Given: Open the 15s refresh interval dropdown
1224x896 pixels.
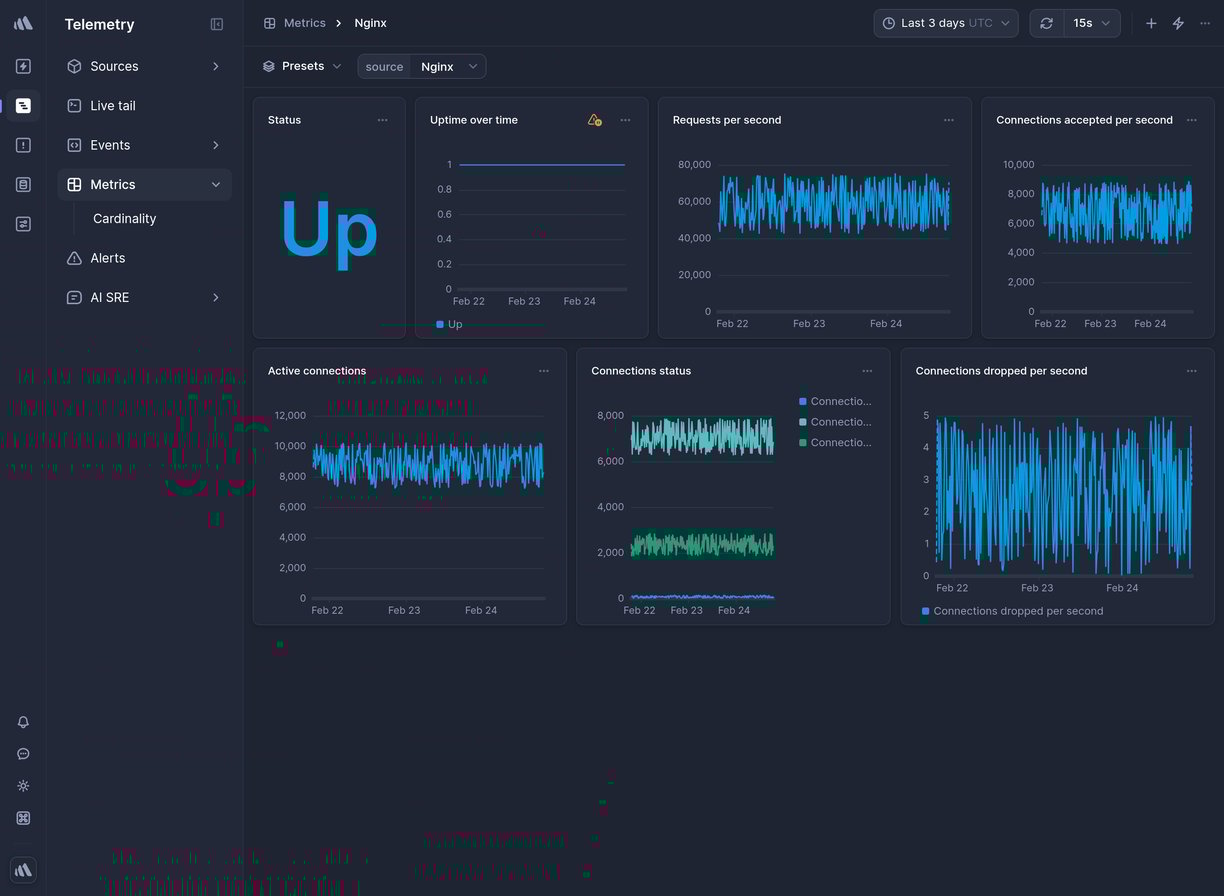Looking at the screenshot, I should pos(1089,22).
